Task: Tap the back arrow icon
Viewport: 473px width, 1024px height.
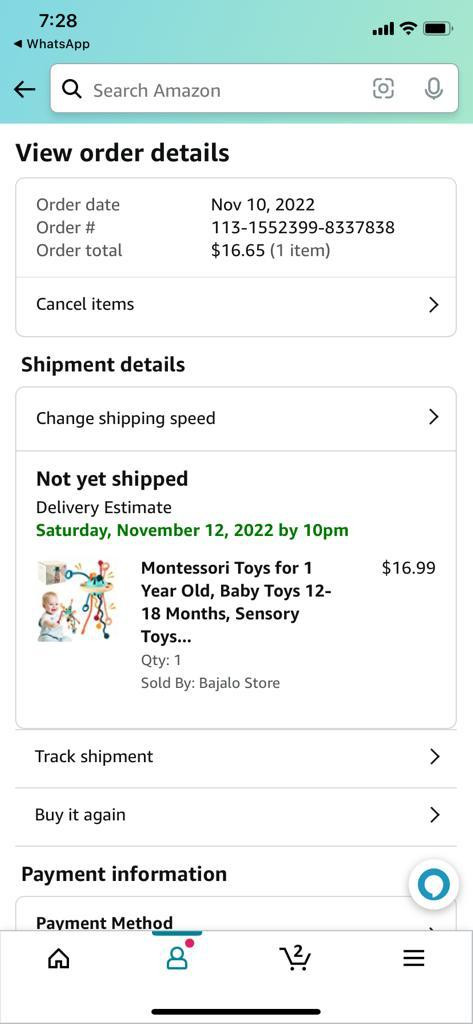Action: 24,89
